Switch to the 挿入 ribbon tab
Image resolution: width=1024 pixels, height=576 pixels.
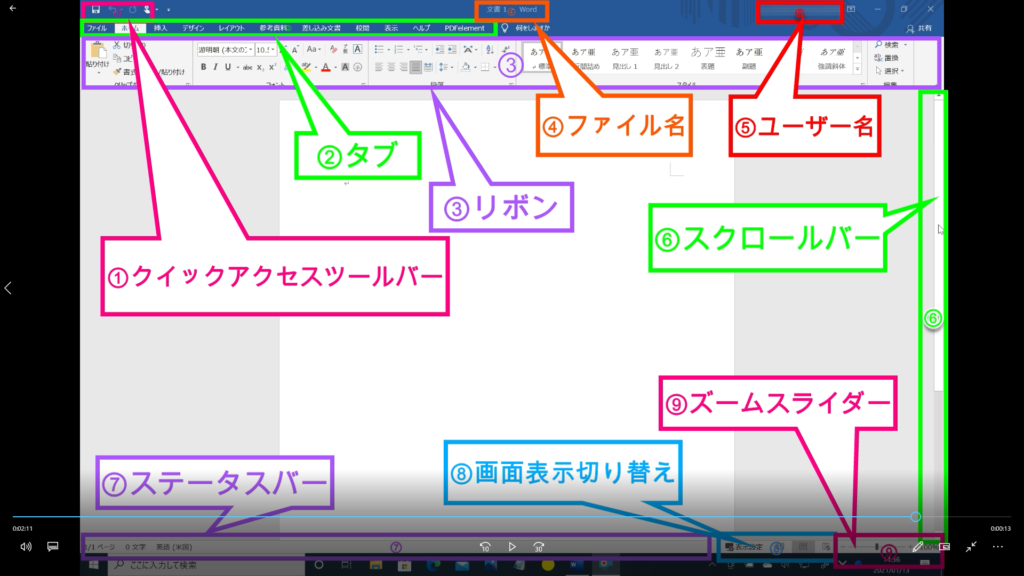160,28
